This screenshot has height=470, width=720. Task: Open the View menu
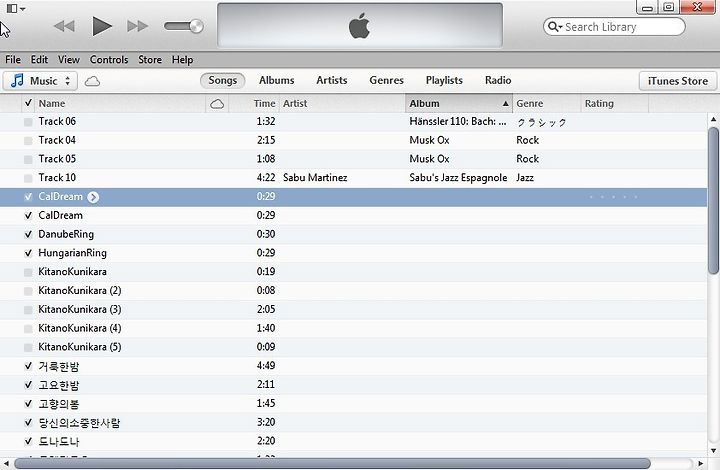point(69,60)
